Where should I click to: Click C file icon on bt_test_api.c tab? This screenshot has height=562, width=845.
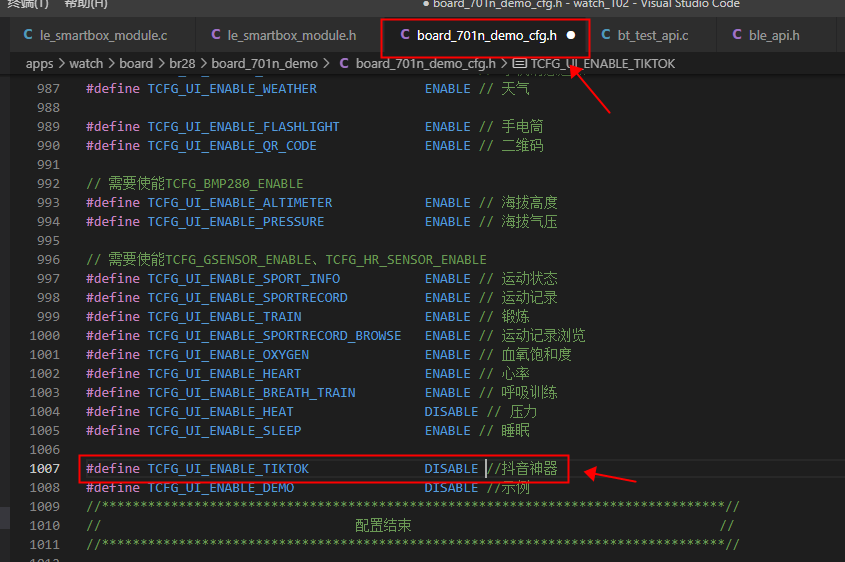coord(606,35)
